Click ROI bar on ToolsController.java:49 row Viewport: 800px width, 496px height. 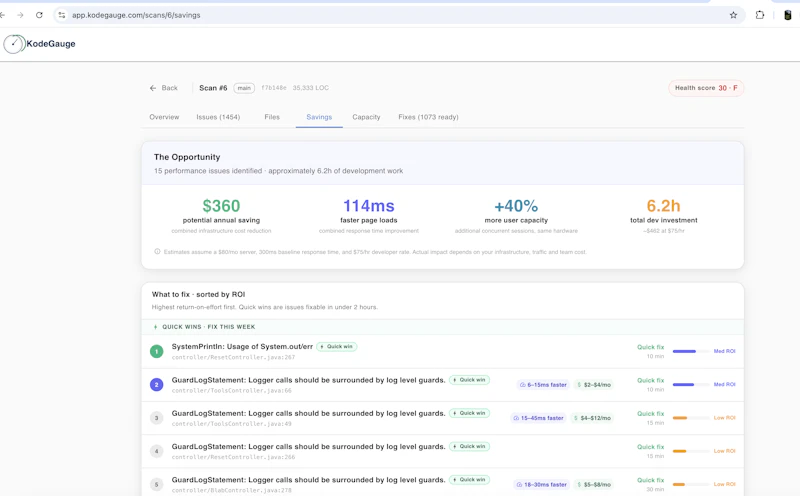point(691,417)
